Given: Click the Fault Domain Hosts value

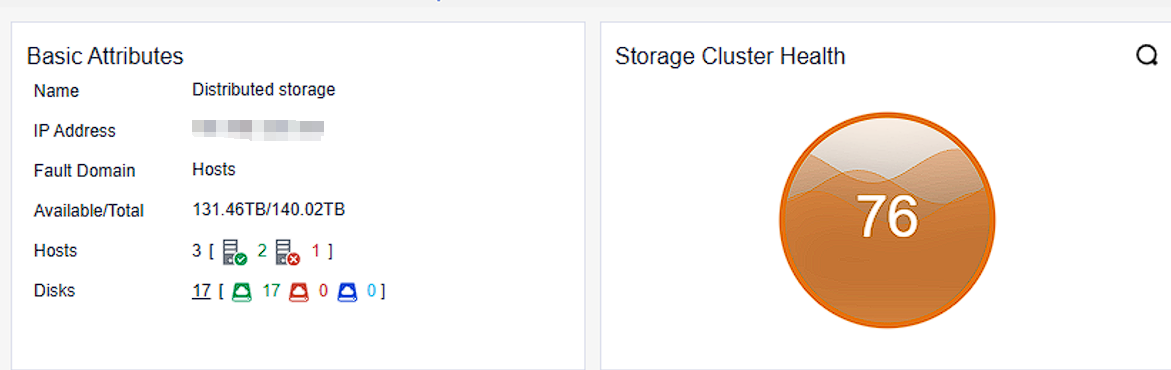Looking at the screenshot, I should tap(214, 170).
